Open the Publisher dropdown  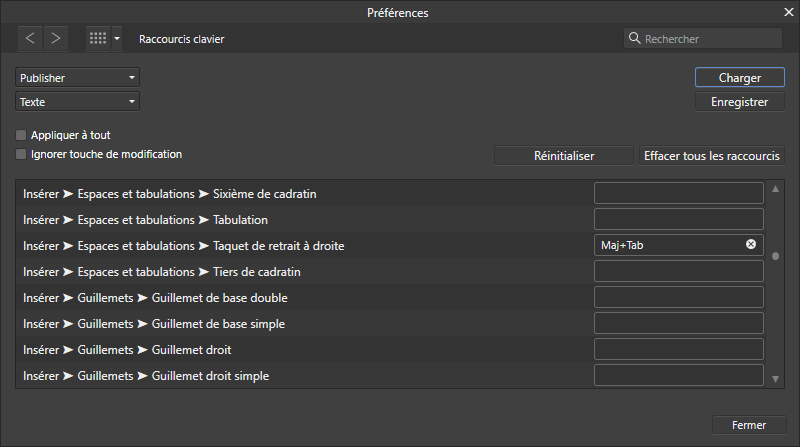click(x=78, y=78)
